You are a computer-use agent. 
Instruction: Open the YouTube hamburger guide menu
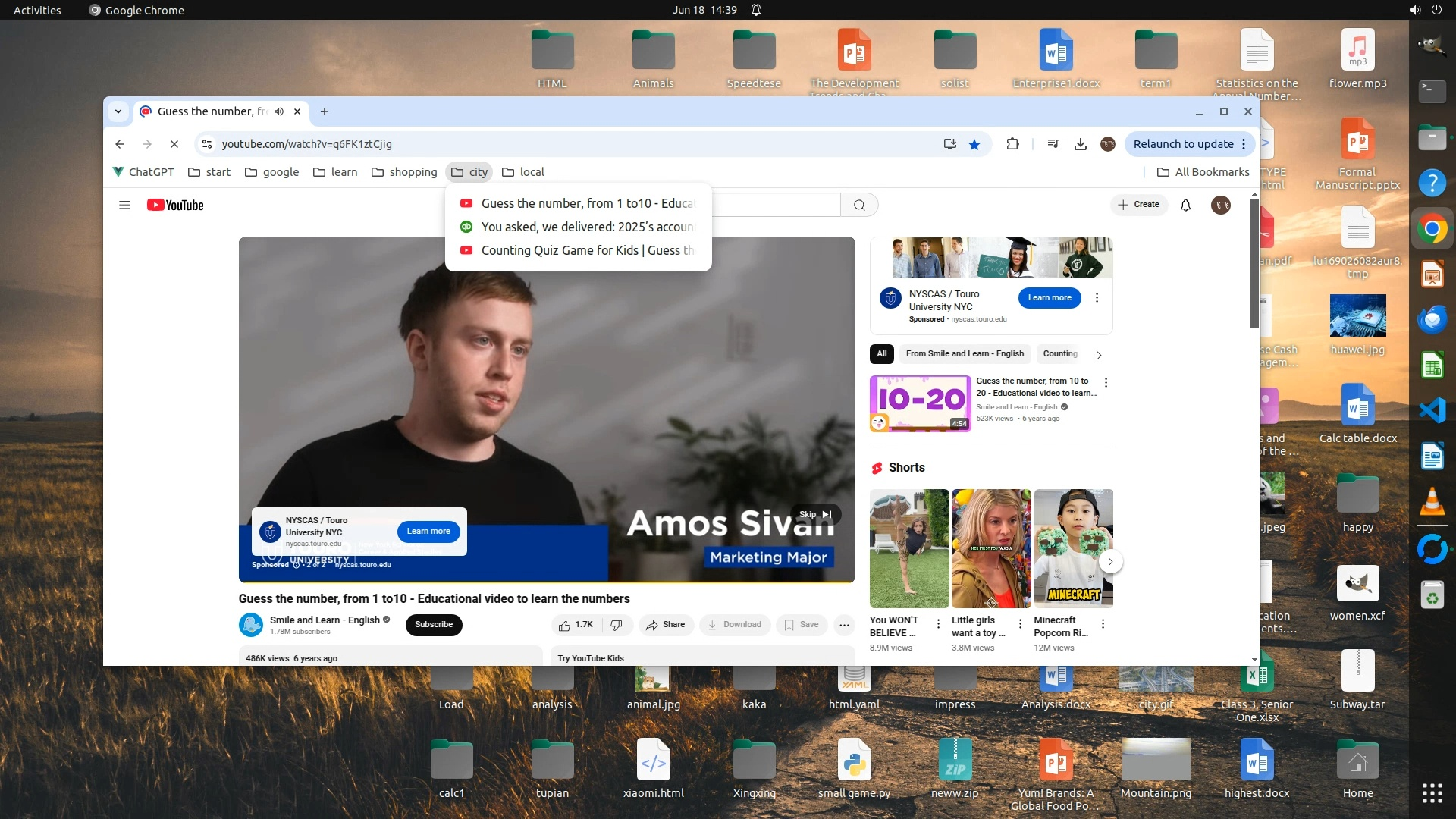(125, 206)
